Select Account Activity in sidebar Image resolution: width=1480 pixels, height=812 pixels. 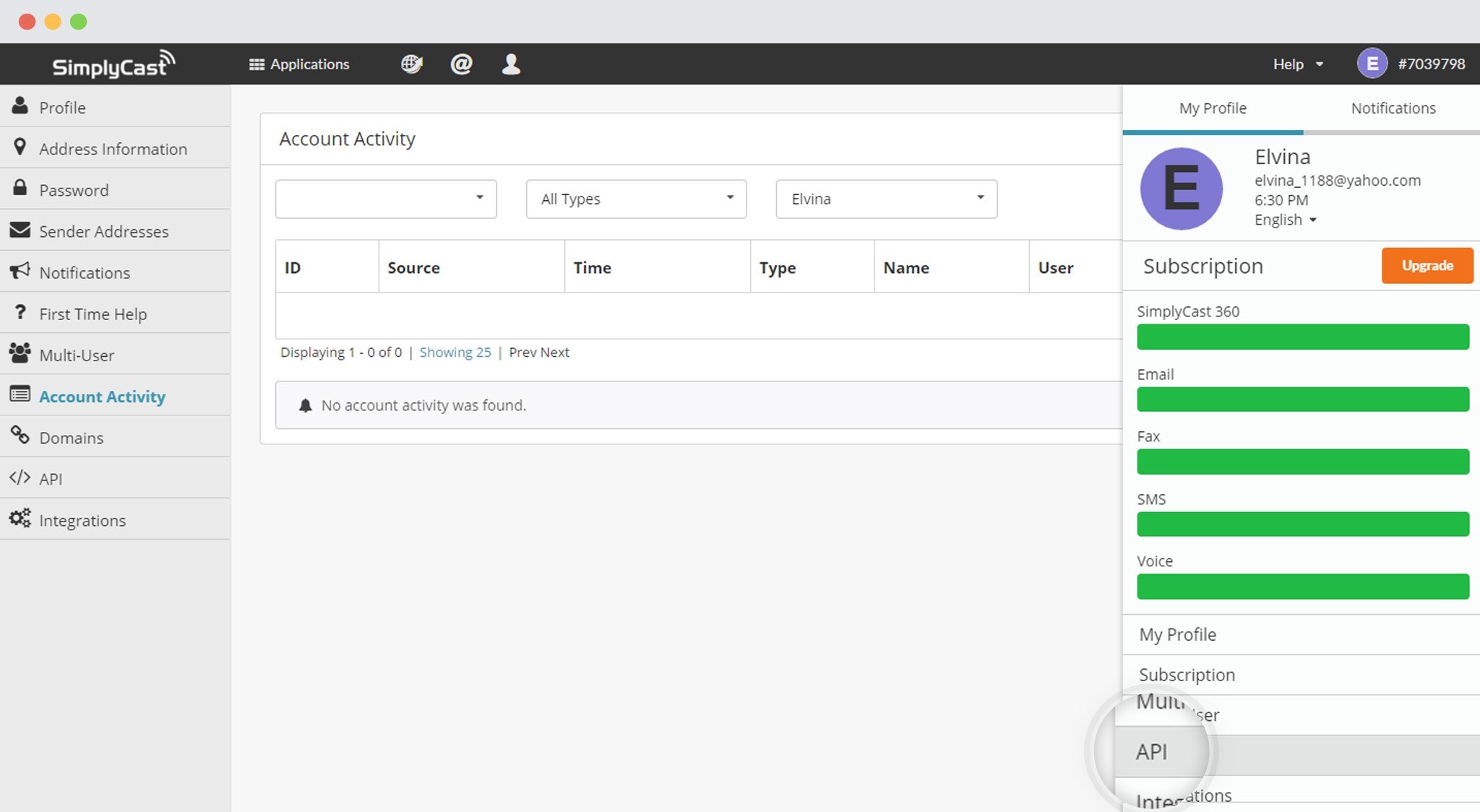tap(116, 394)
